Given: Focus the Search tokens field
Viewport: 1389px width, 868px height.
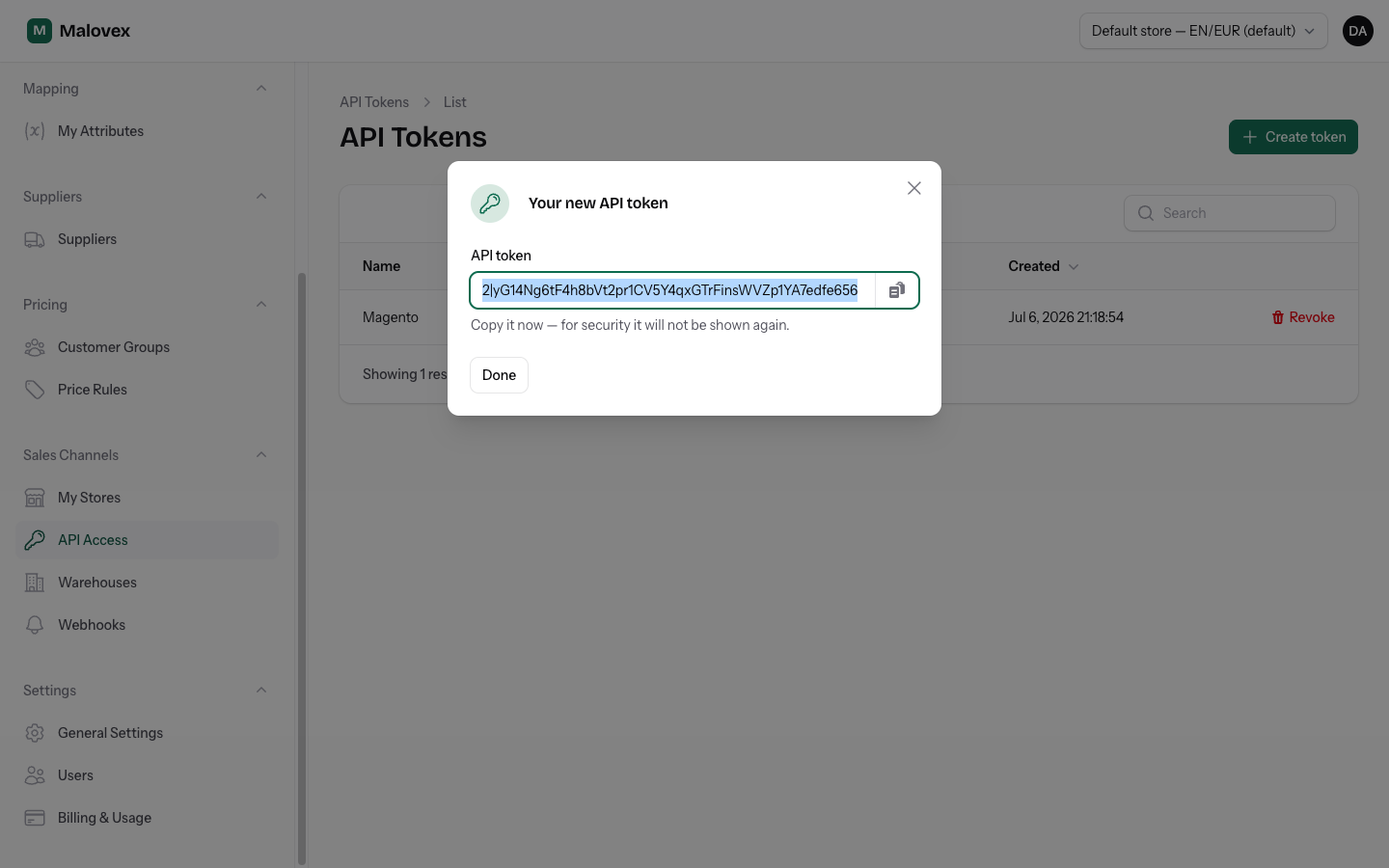Looking at the screenshot, I should coord(1230,213).
